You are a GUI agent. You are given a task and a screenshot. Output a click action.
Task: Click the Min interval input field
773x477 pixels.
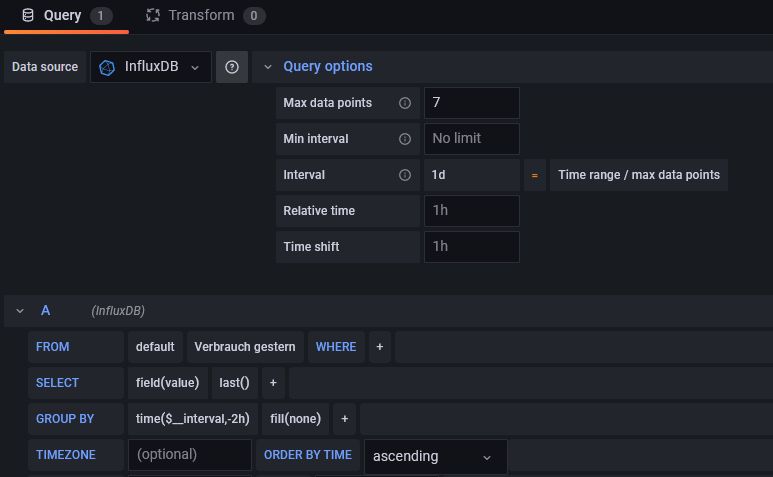pos(471,139)
